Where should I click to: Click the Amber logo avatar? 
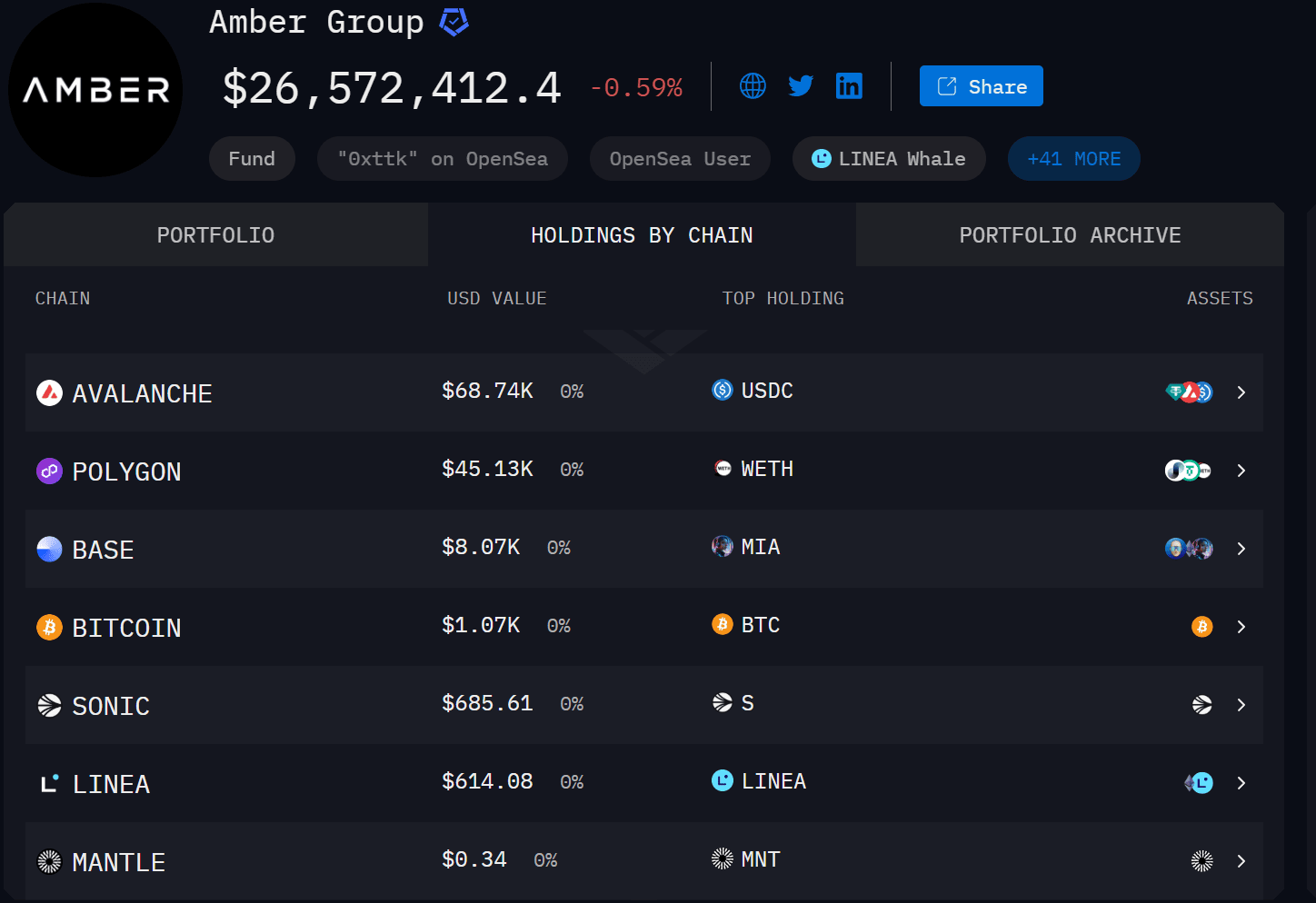pos(95,90)
